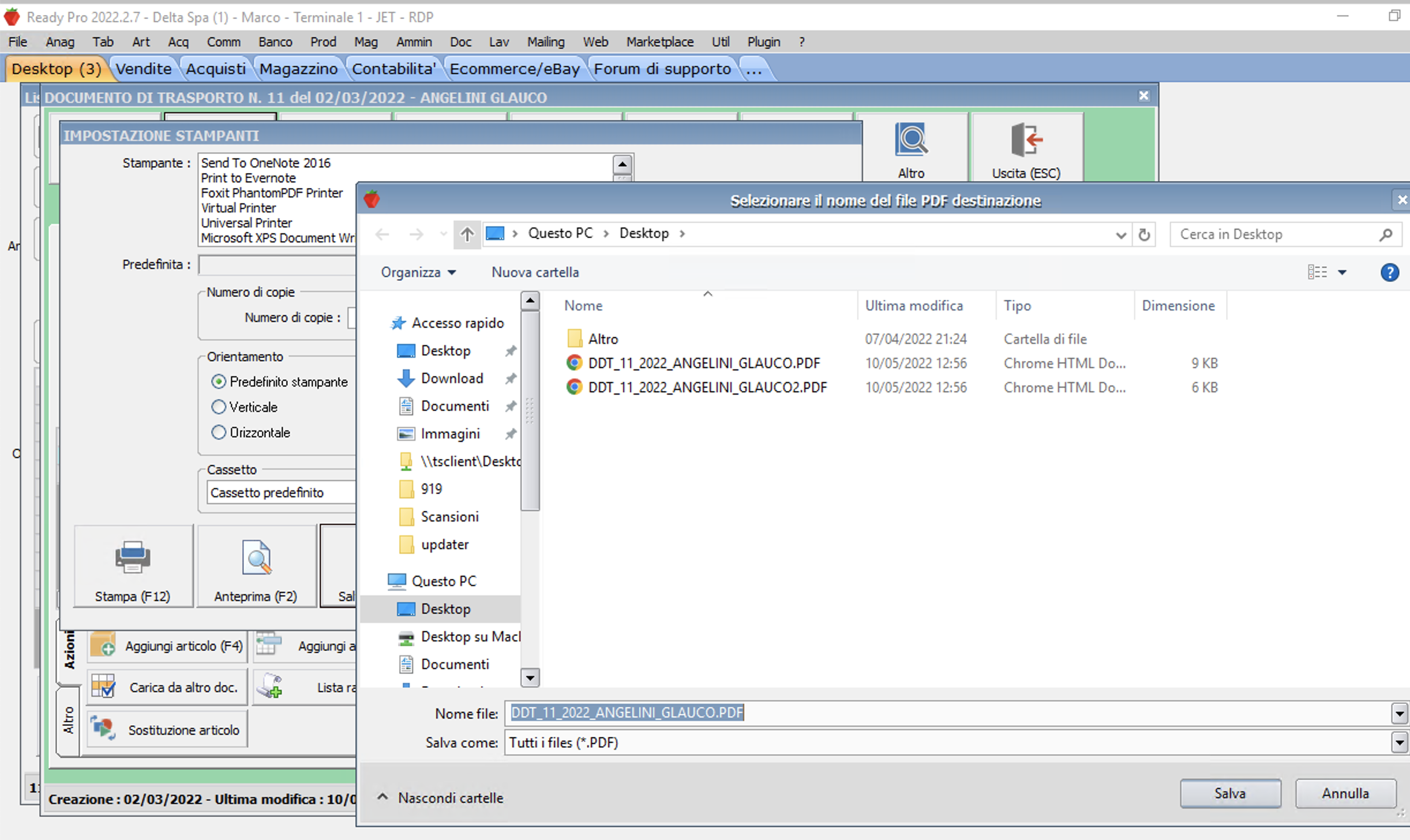Sort by the Nome column header

(583, 305)
